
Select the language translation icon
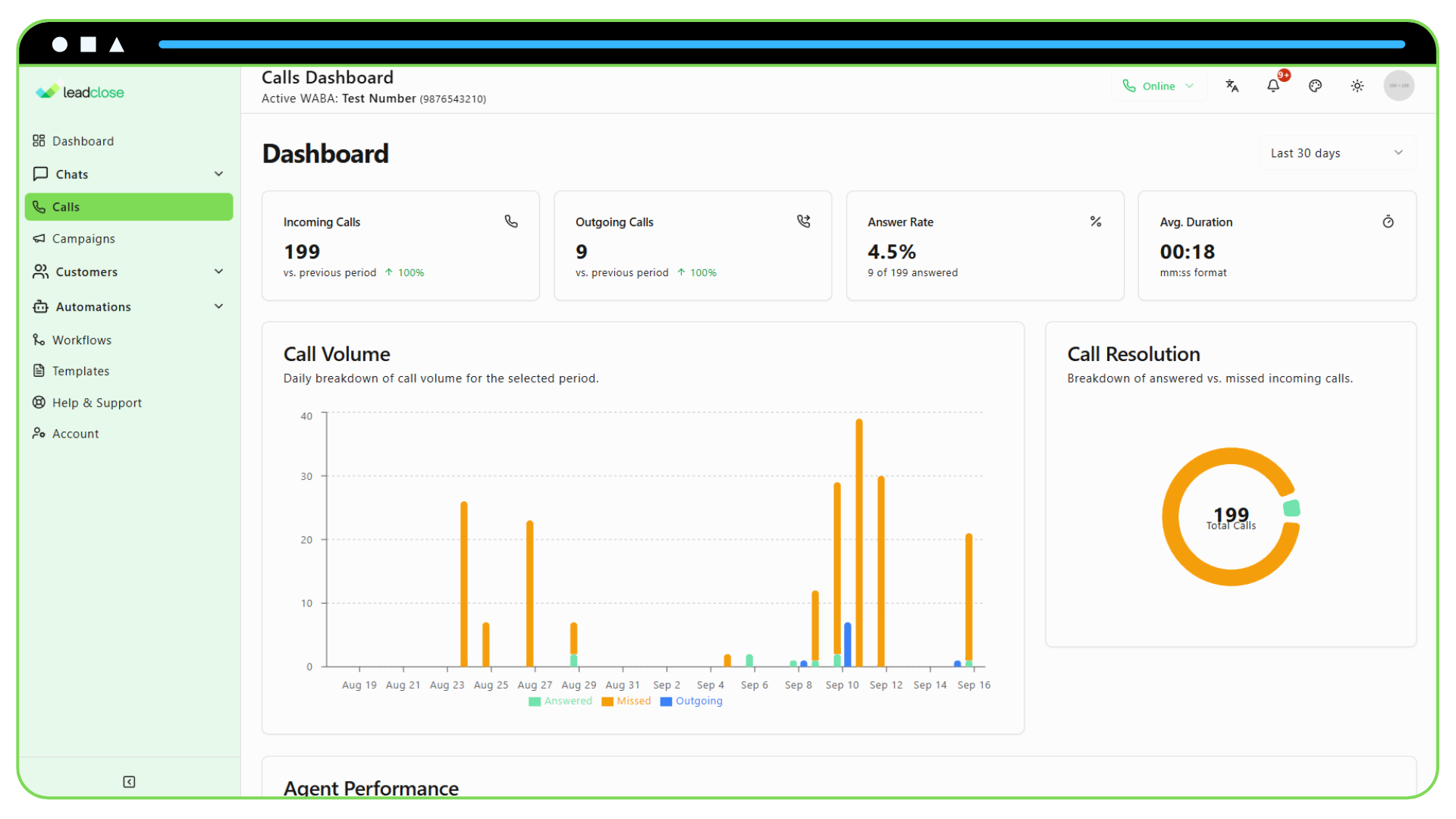point(1232,86)
